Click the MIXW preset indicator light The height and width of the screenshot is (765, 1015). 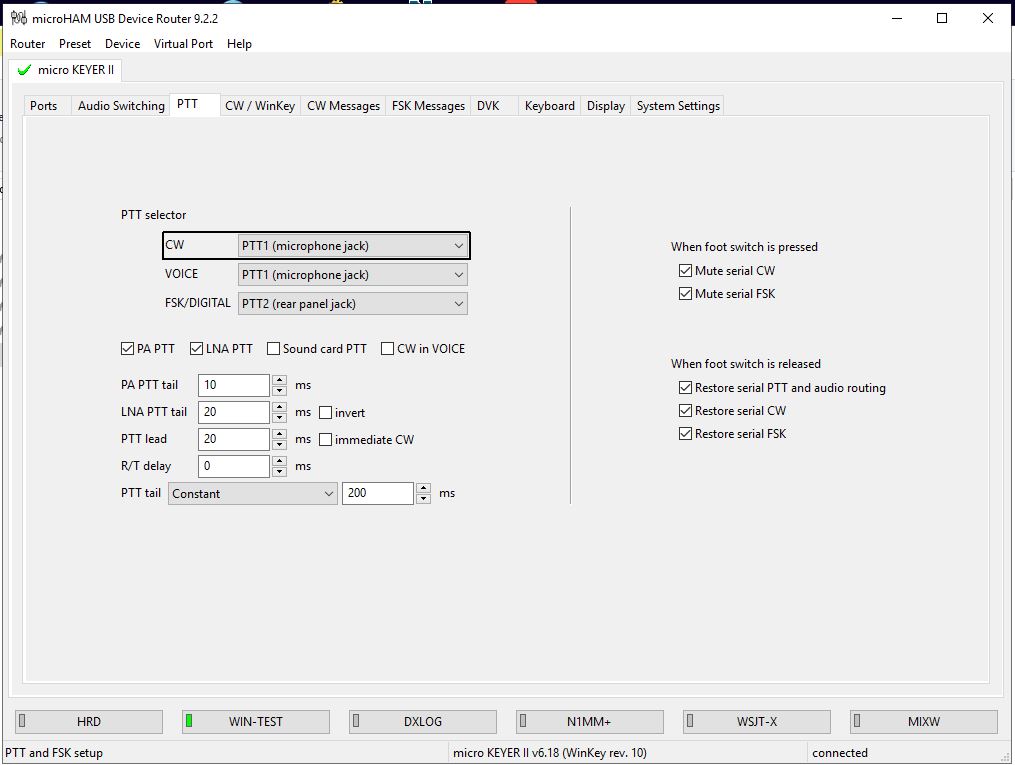click(857, 720)
